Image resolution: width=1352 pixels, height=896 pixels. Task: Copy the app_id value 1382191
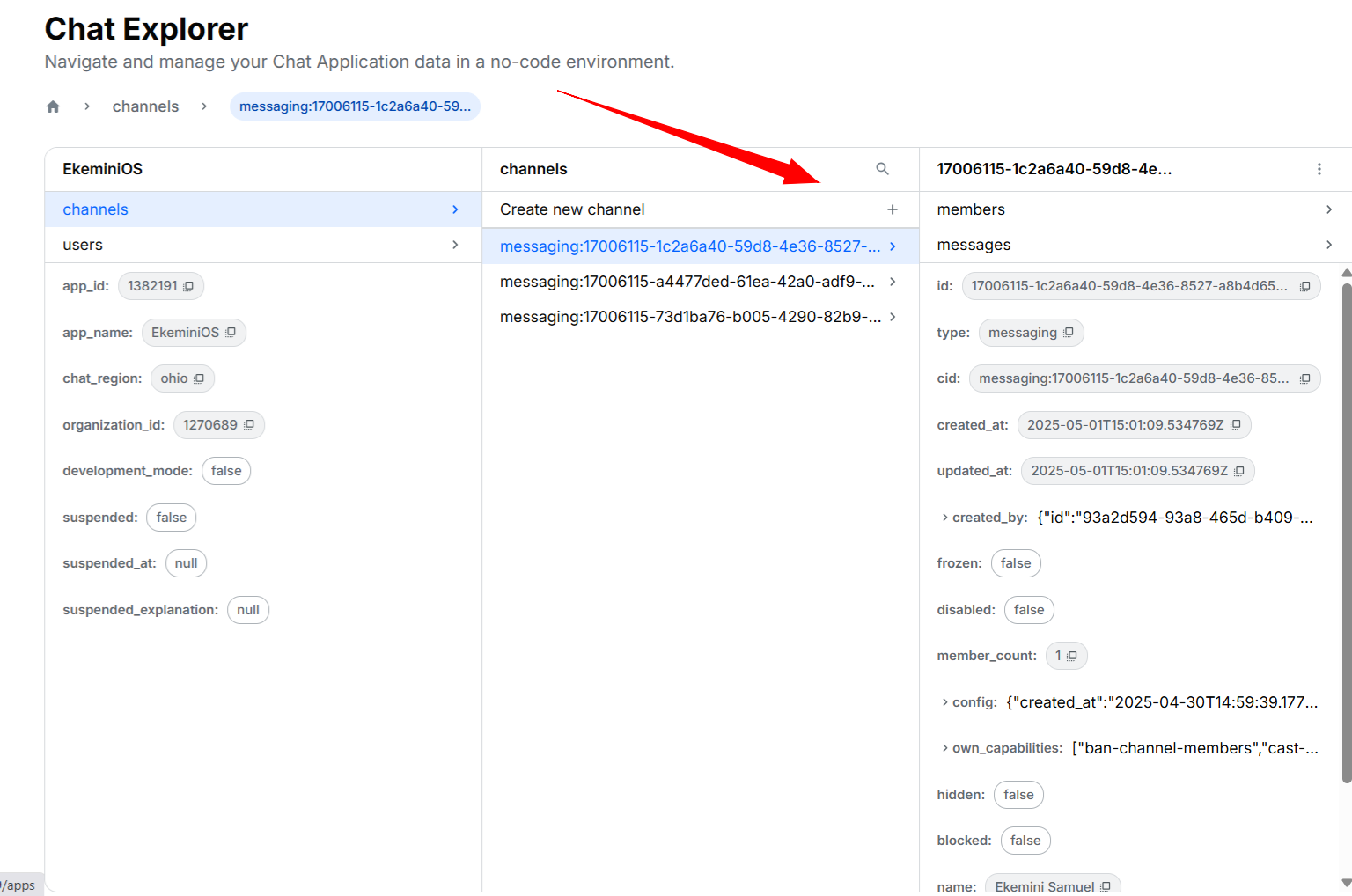click(x=188, y=286)
